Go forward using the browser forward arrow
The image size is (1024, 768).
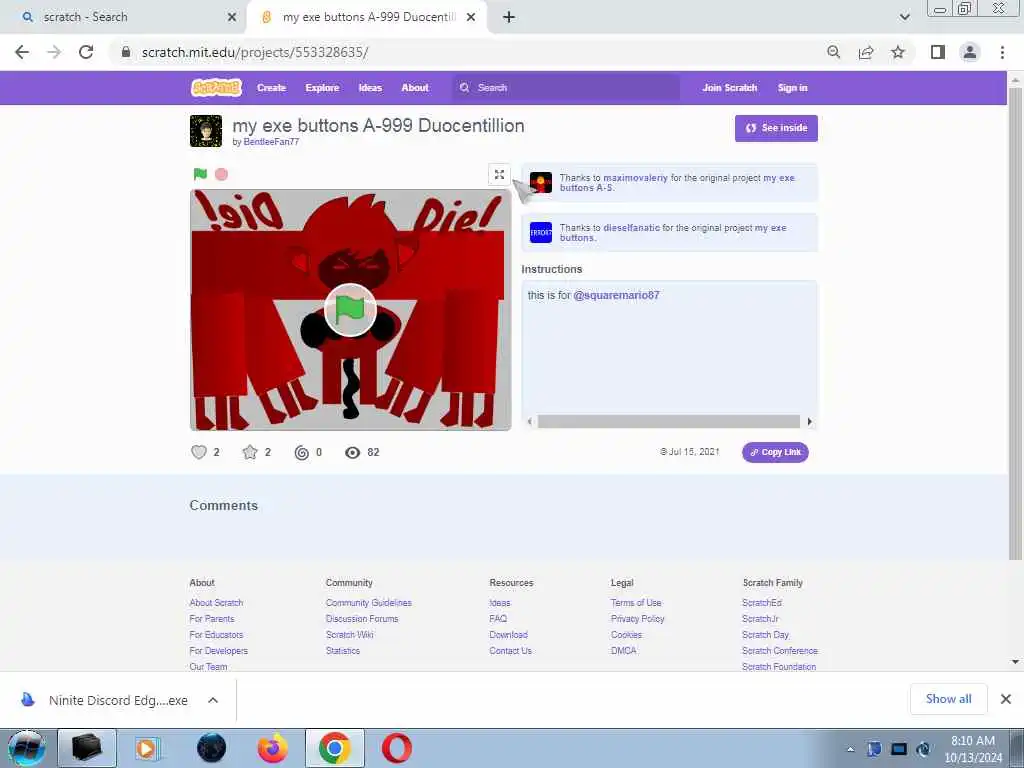pos(54,52)
